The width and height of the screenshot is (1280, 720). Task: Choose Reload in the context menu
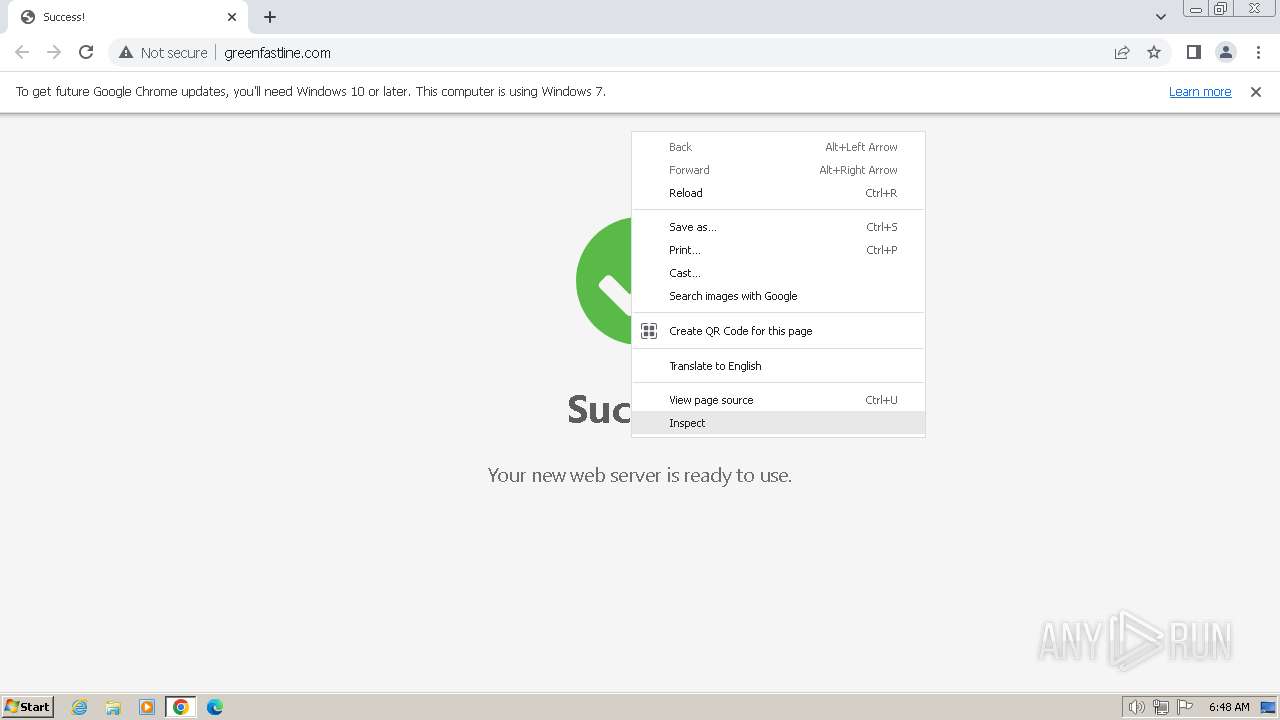pyautogui.click(x=778, y=193)
